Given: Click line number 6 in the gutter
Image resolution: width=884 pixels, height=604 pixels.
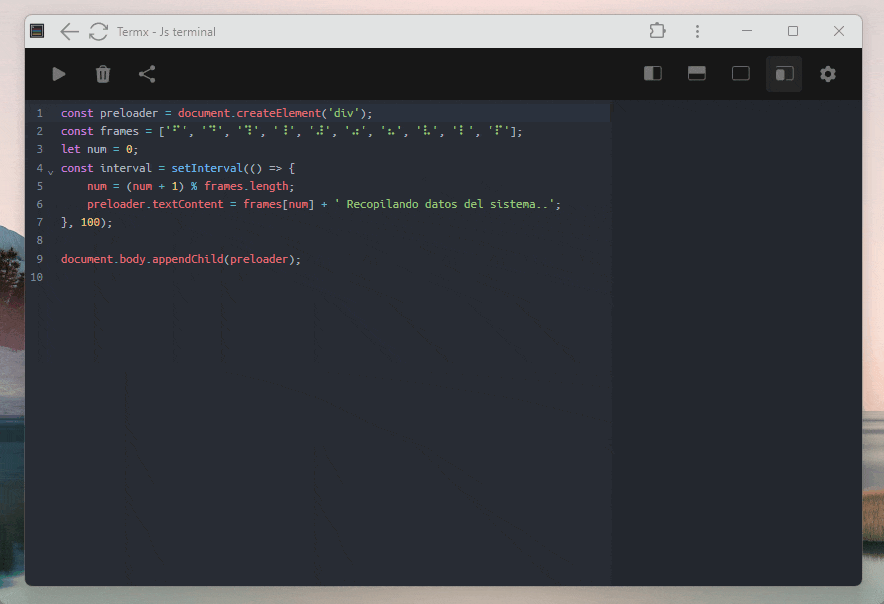Looking at the screenshot, I should point(39,204).
